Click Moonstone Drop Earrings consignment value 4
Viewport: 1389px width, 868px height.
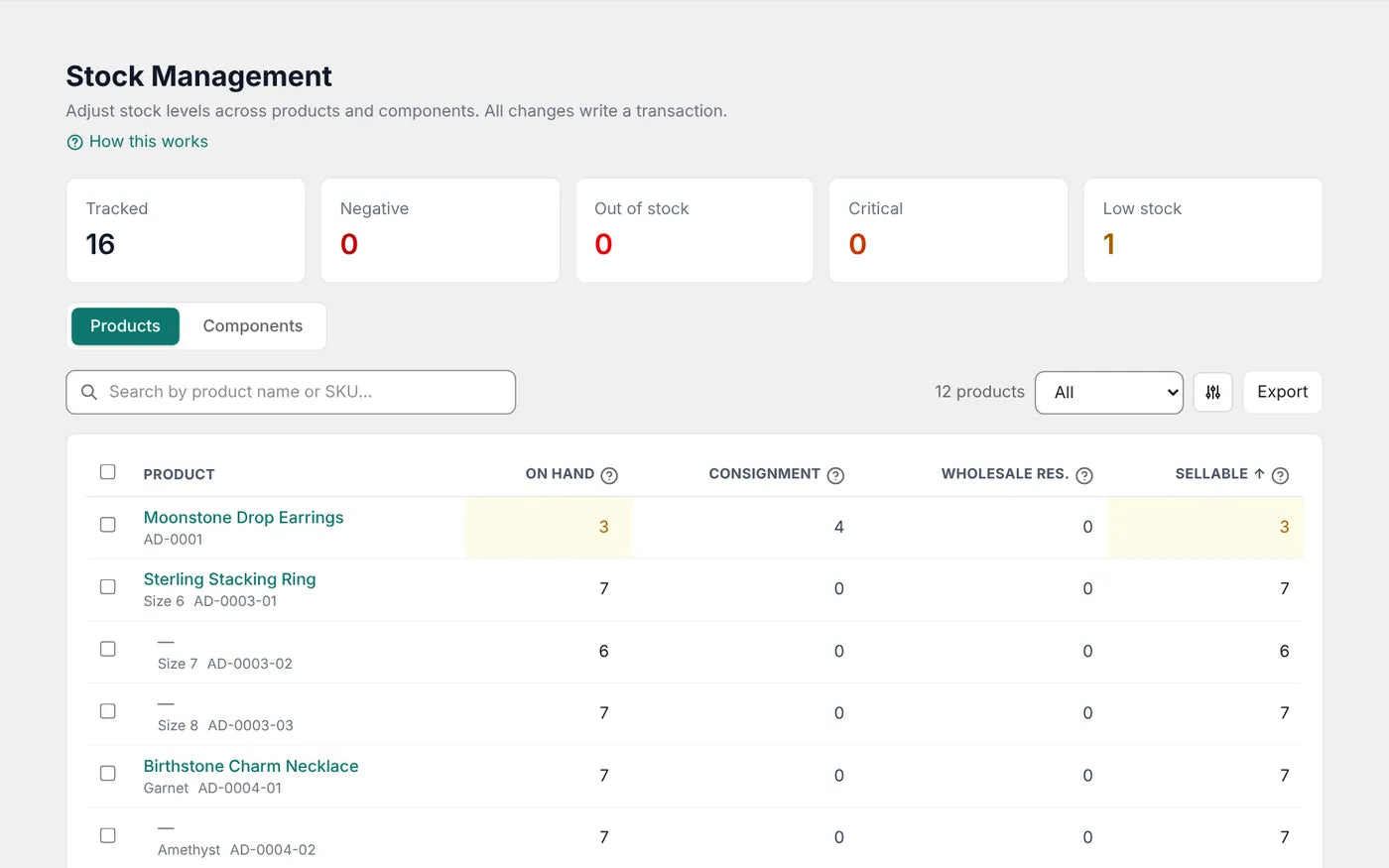pyautogui.click(x=838, y=527)
